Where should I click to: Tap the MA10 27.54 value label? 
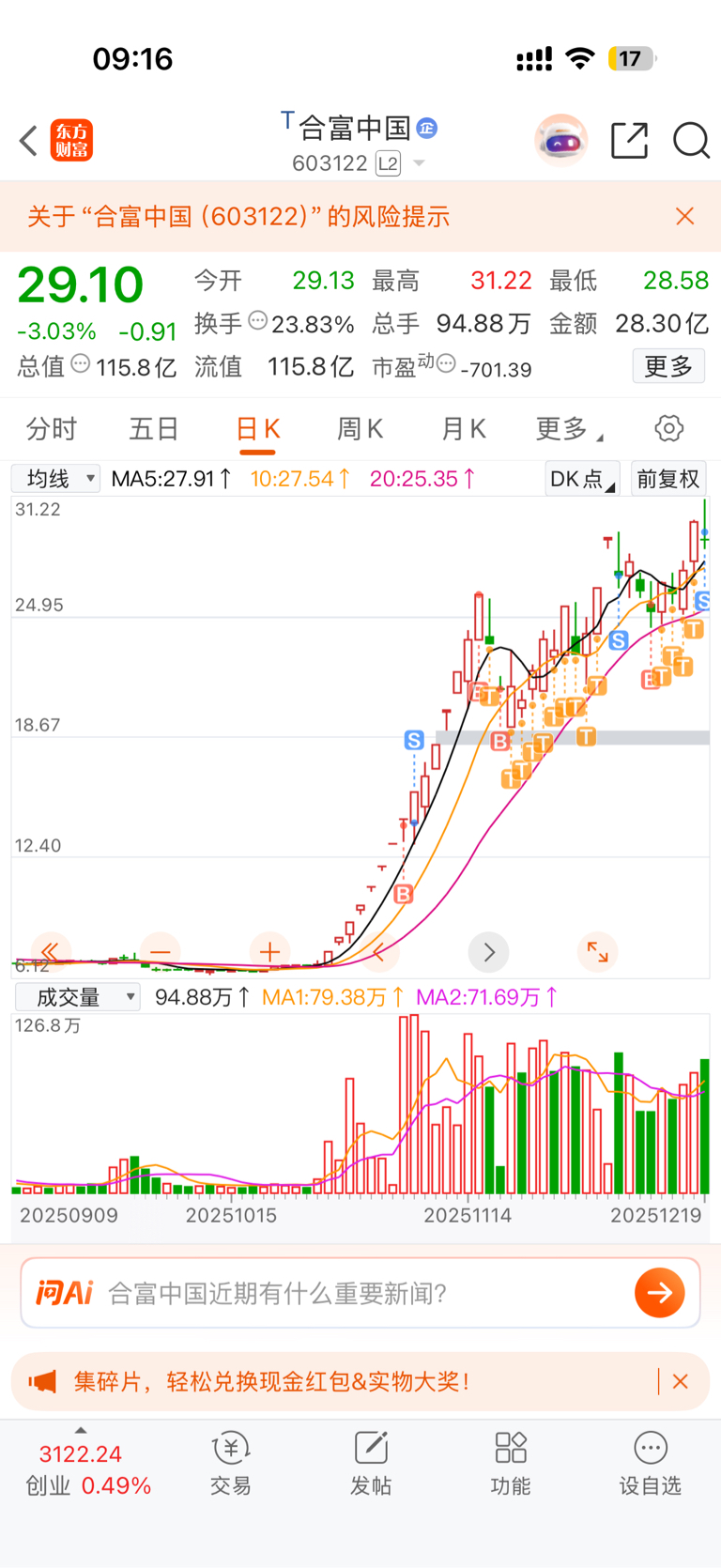(x=300, y=479)
